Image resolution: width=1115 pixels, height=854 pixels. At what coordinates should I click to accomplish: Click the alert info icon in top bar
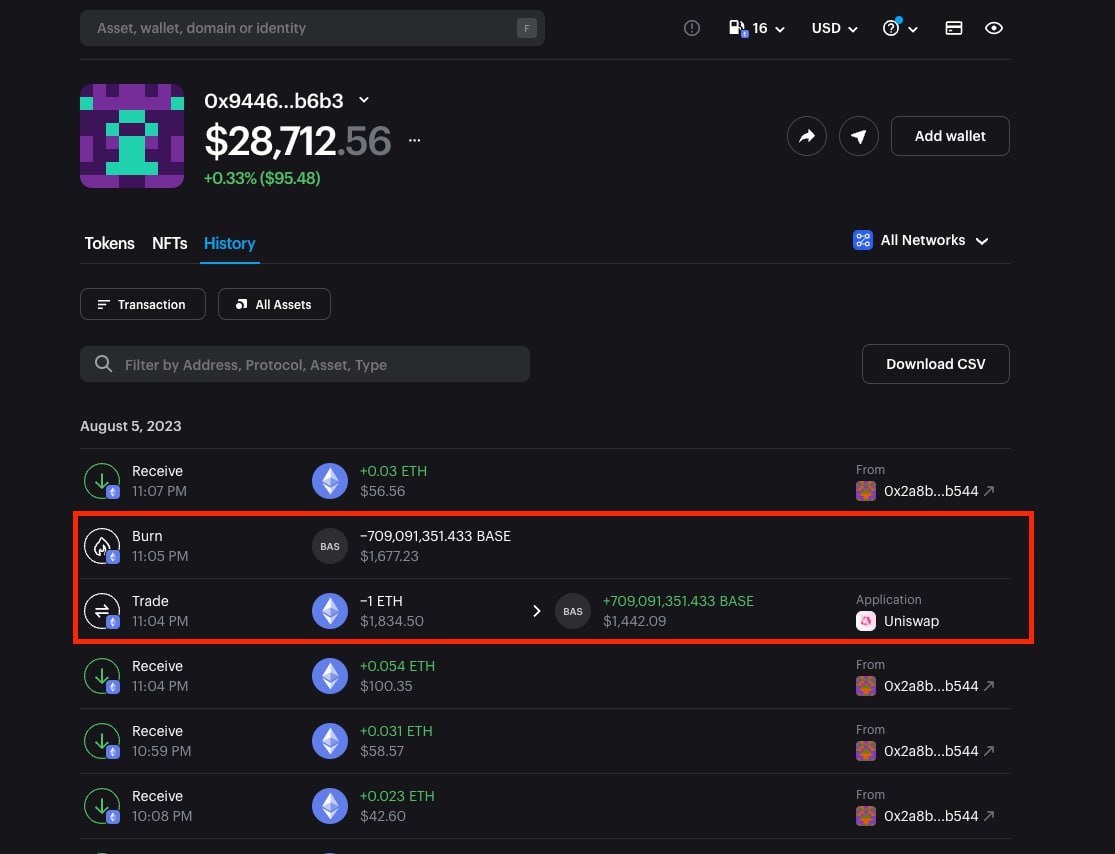(691, 28)
